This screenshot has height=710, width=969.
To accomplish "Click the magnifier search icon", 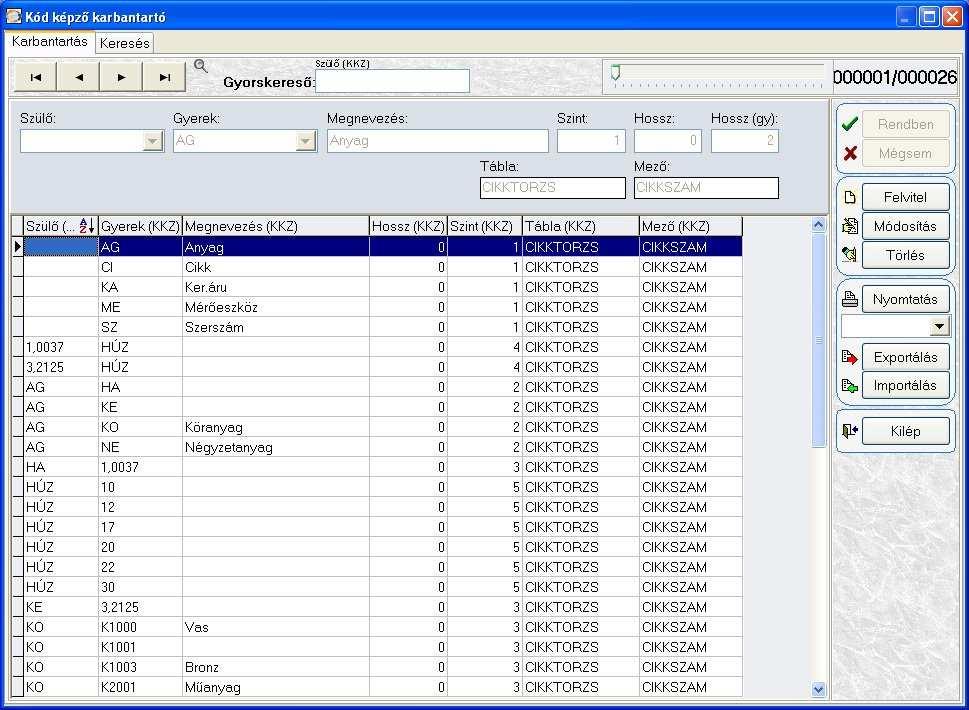I will tap(200, 66).
